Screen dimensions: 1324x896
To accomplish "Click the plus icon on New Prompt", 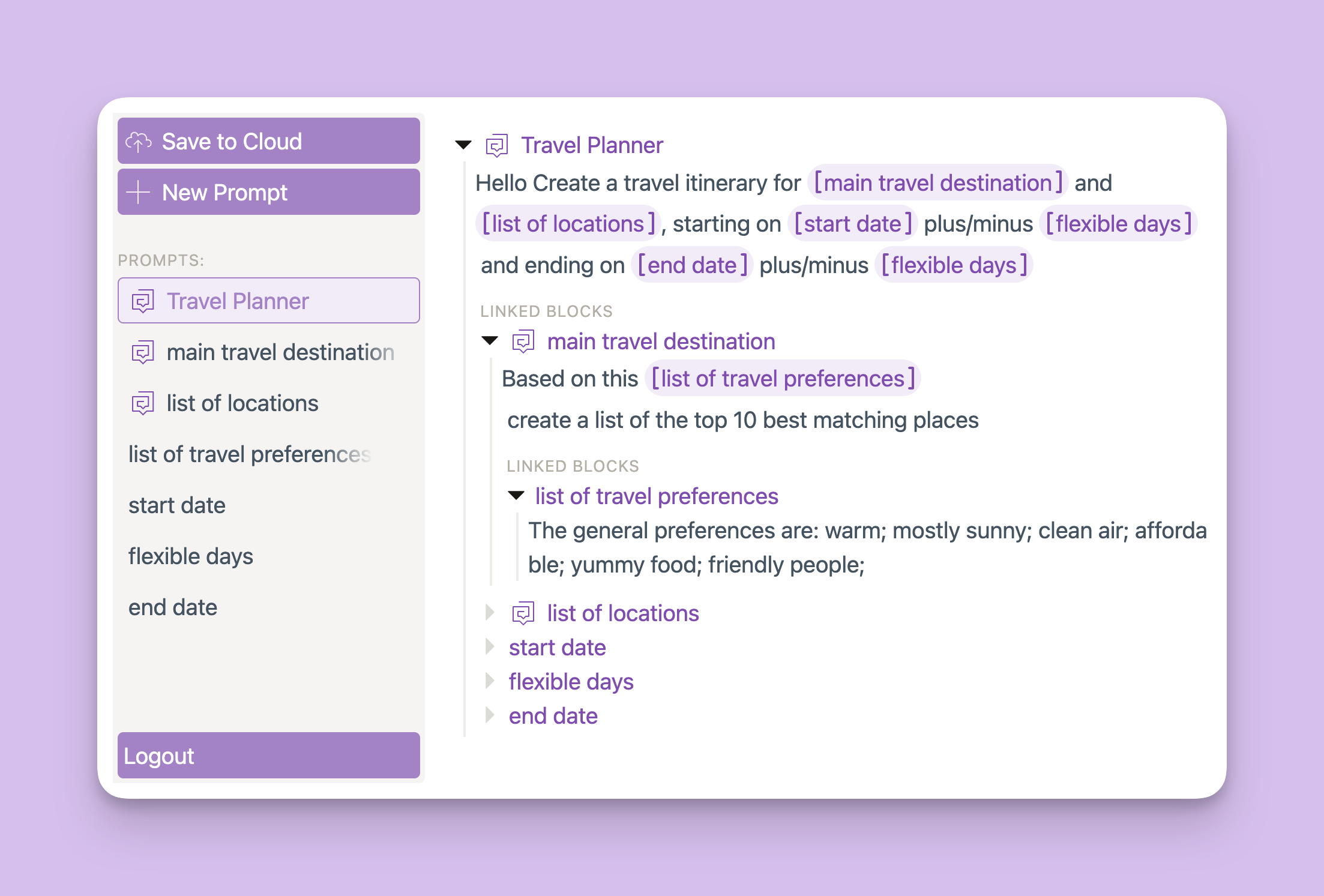I will tap(139, 192).
